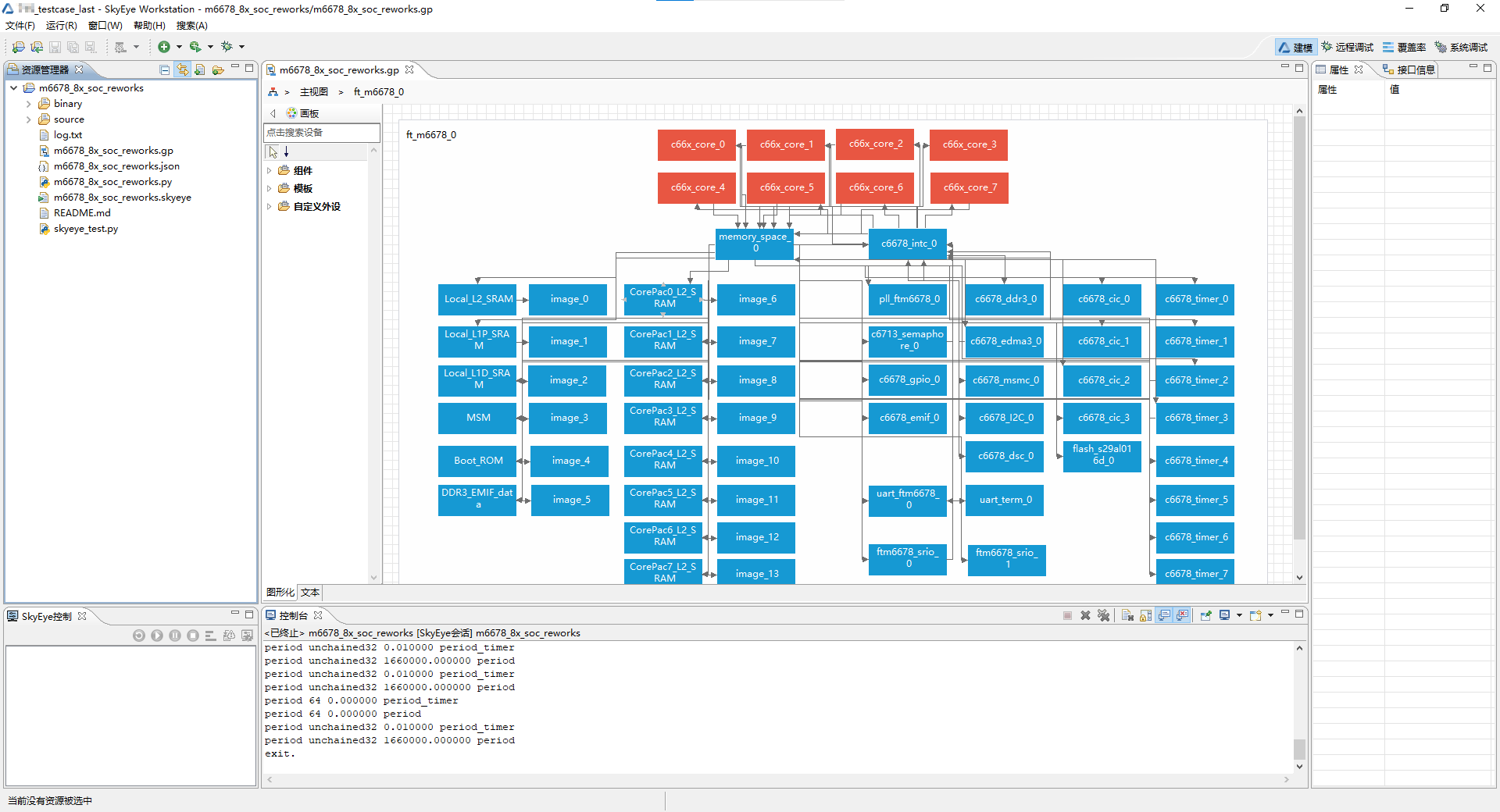Collapse the 画板 palette with left arrow
This screenshot has width=1500, height=812.
pyautogui.click(x=273, y=113)
